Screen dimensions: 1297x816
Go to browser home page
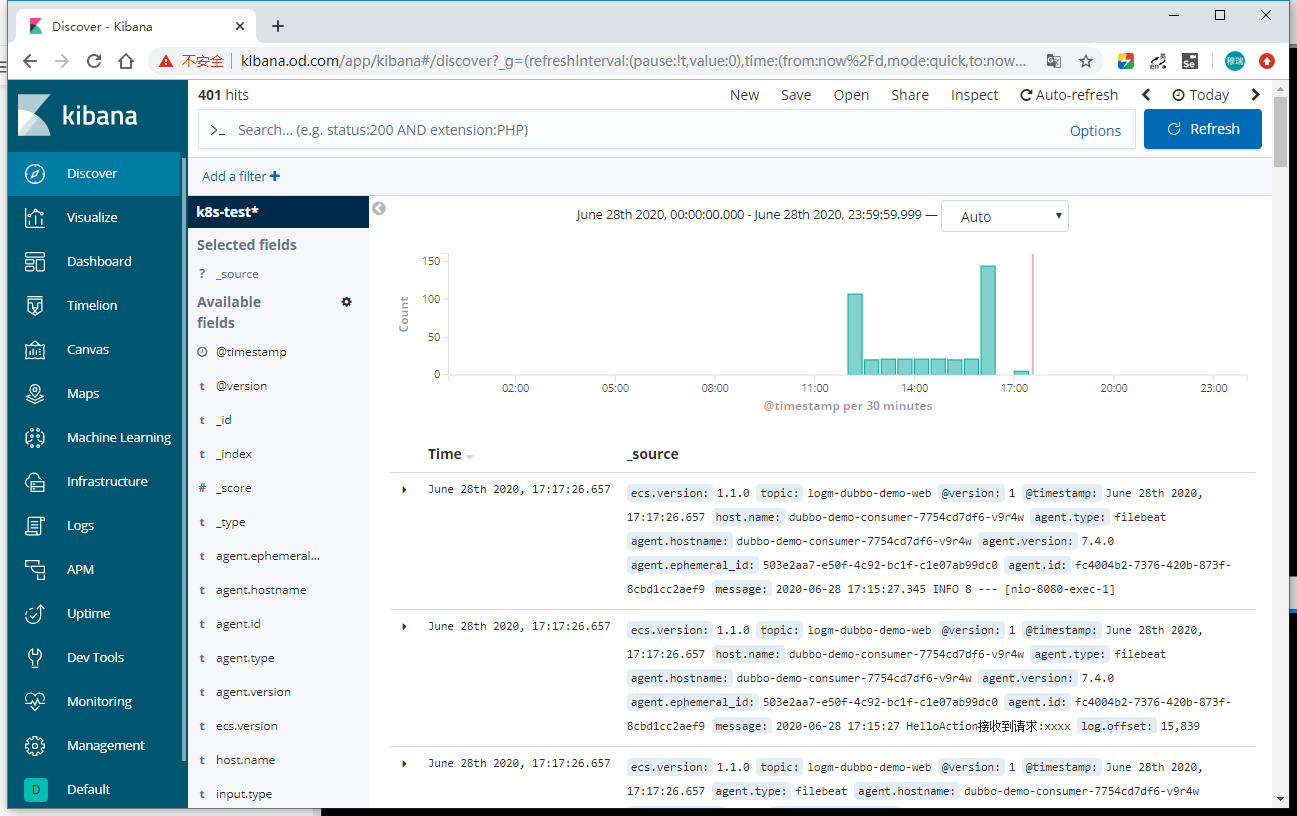tap(126, 61)
